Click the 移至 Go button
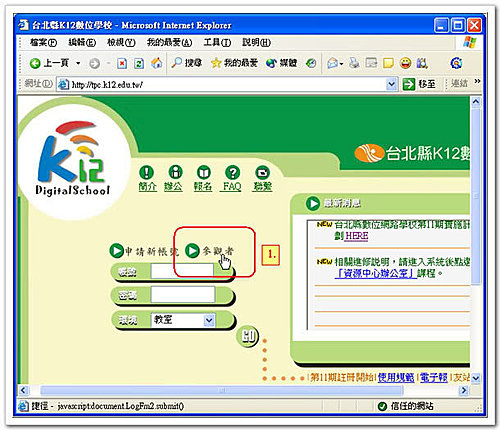Viewport: 500px width, 430px height. pyautogui.click(x=419, y=84)
